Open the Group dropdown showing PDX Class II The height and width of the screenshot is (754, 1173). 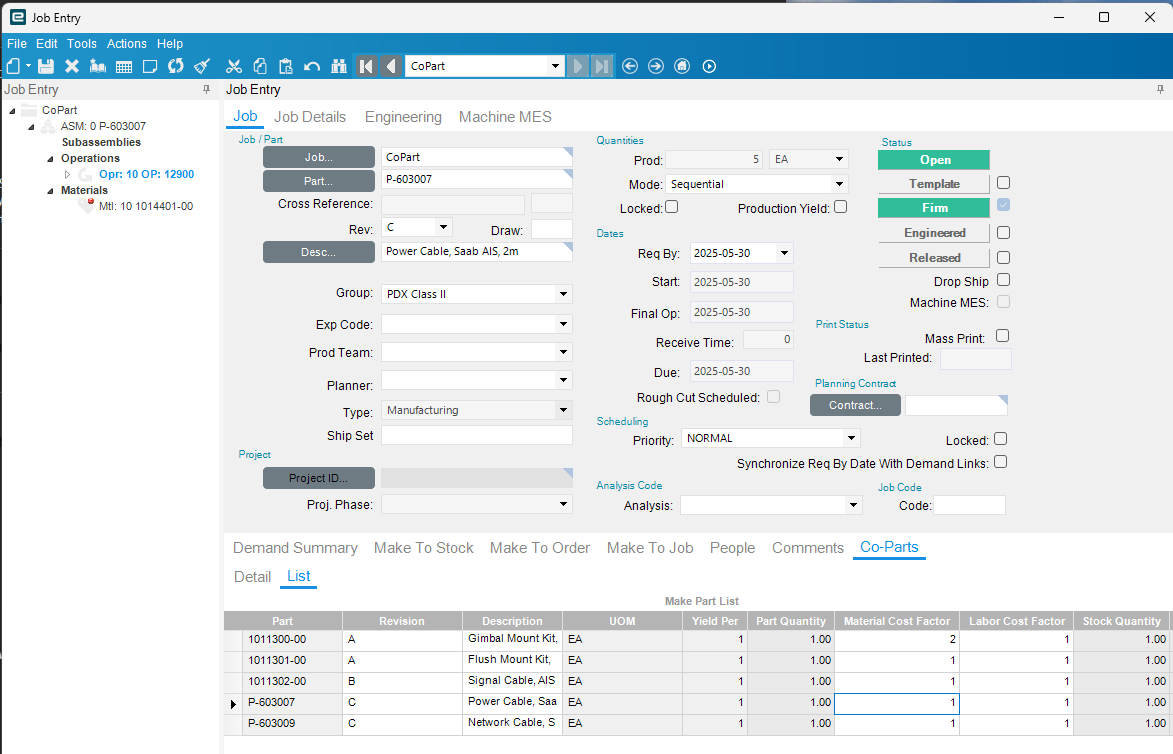[x=563, y=294]
